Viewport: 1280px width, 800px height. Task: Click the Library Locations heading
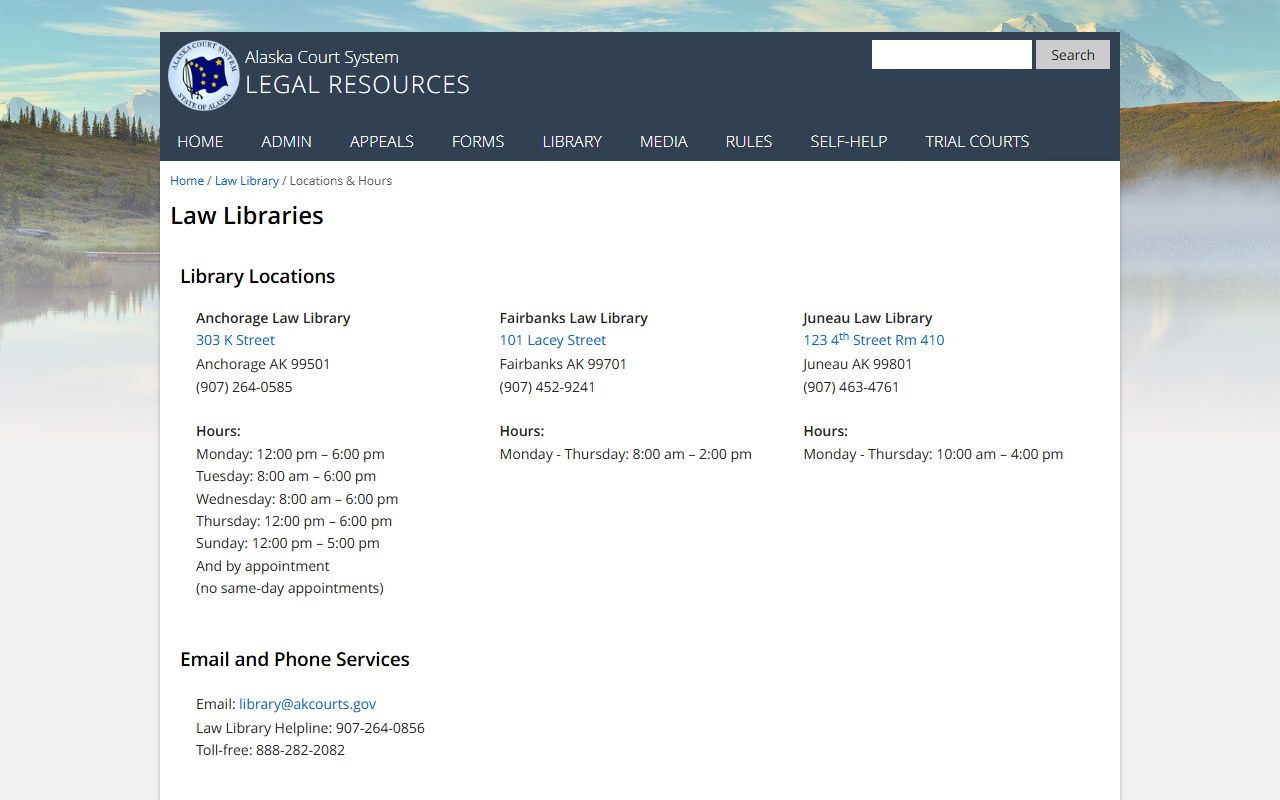coord(258,276)
